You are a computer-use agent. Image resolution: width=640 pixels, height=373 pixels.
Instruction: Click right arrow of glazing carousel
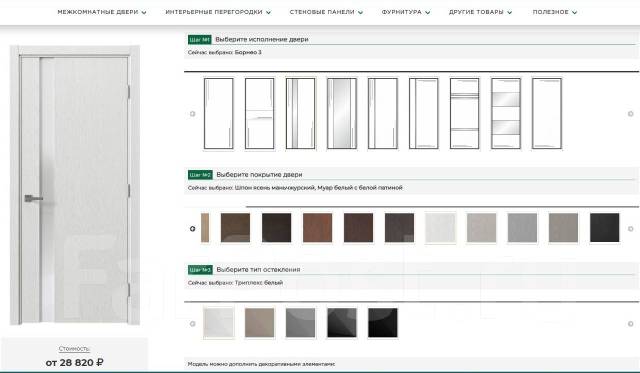click(631, 324)
